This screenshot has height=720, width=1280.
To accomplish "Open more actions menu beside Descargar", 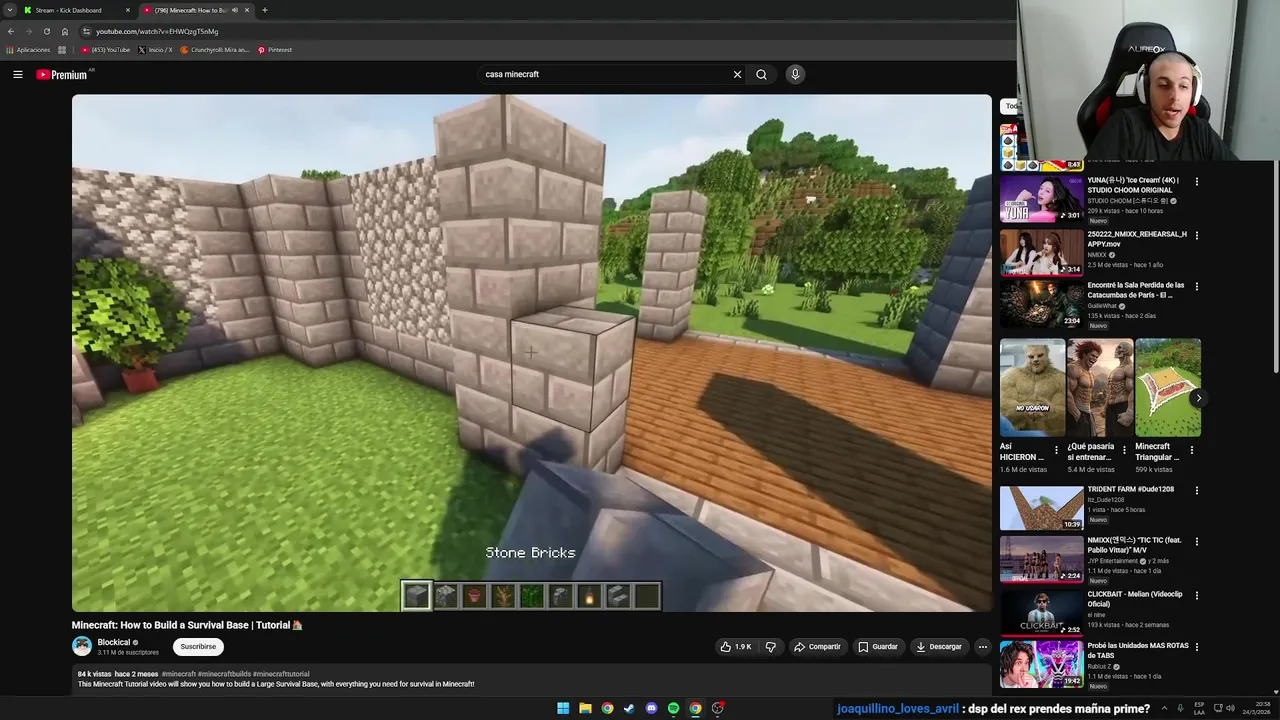I will point(982,647).
